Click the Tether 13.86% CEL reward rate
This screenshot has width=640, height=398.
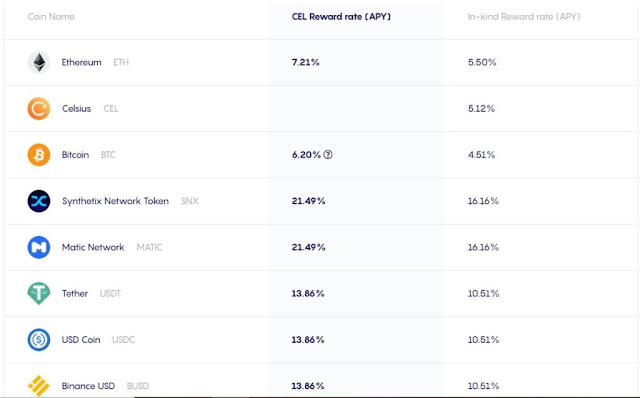308,293
